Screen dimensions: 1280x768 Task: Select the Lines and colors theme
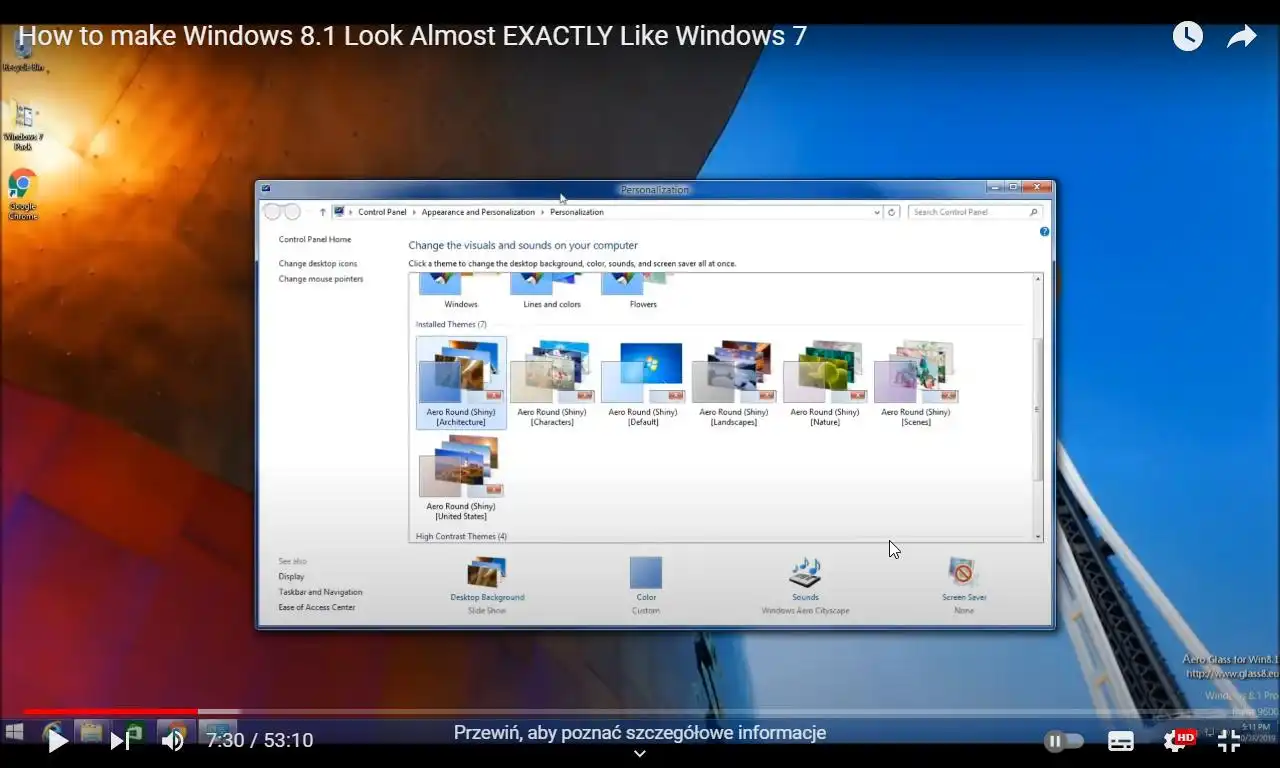[x=552, y=291]
